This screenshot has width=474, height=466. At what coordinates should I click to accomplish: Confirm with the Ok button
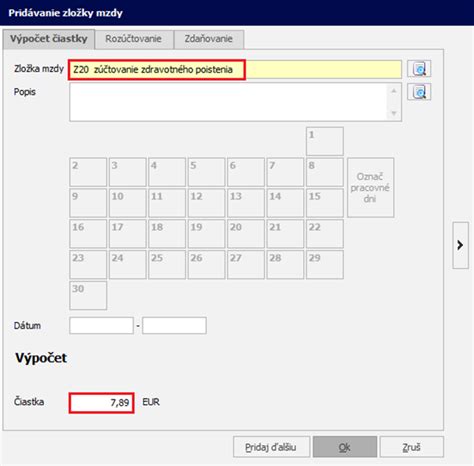coord(345,447)
